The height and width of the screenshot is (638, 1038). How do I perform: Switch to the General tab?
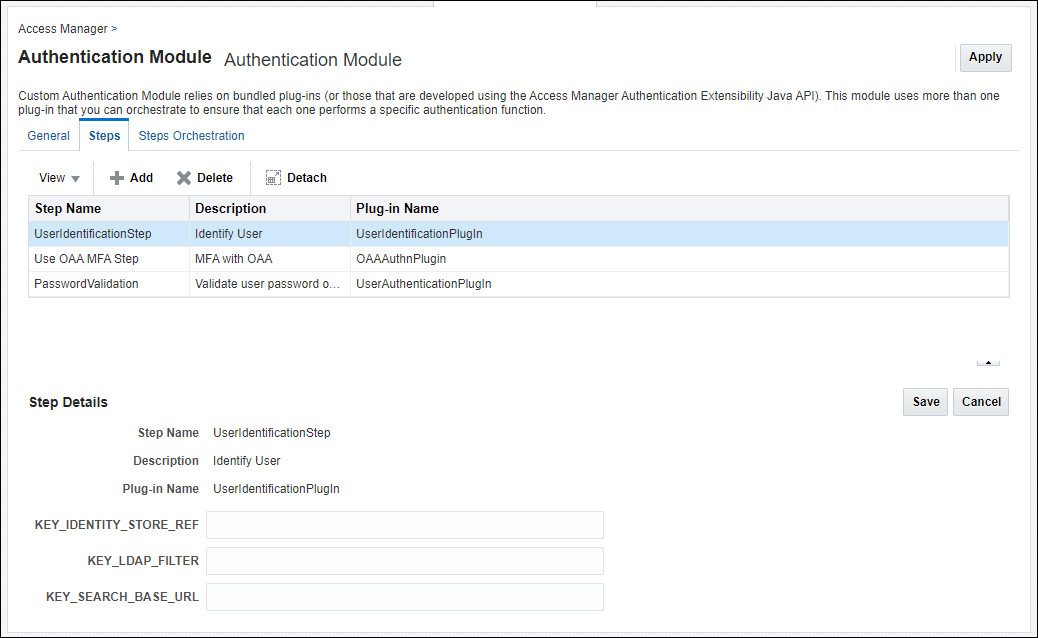tap(48, 135)
